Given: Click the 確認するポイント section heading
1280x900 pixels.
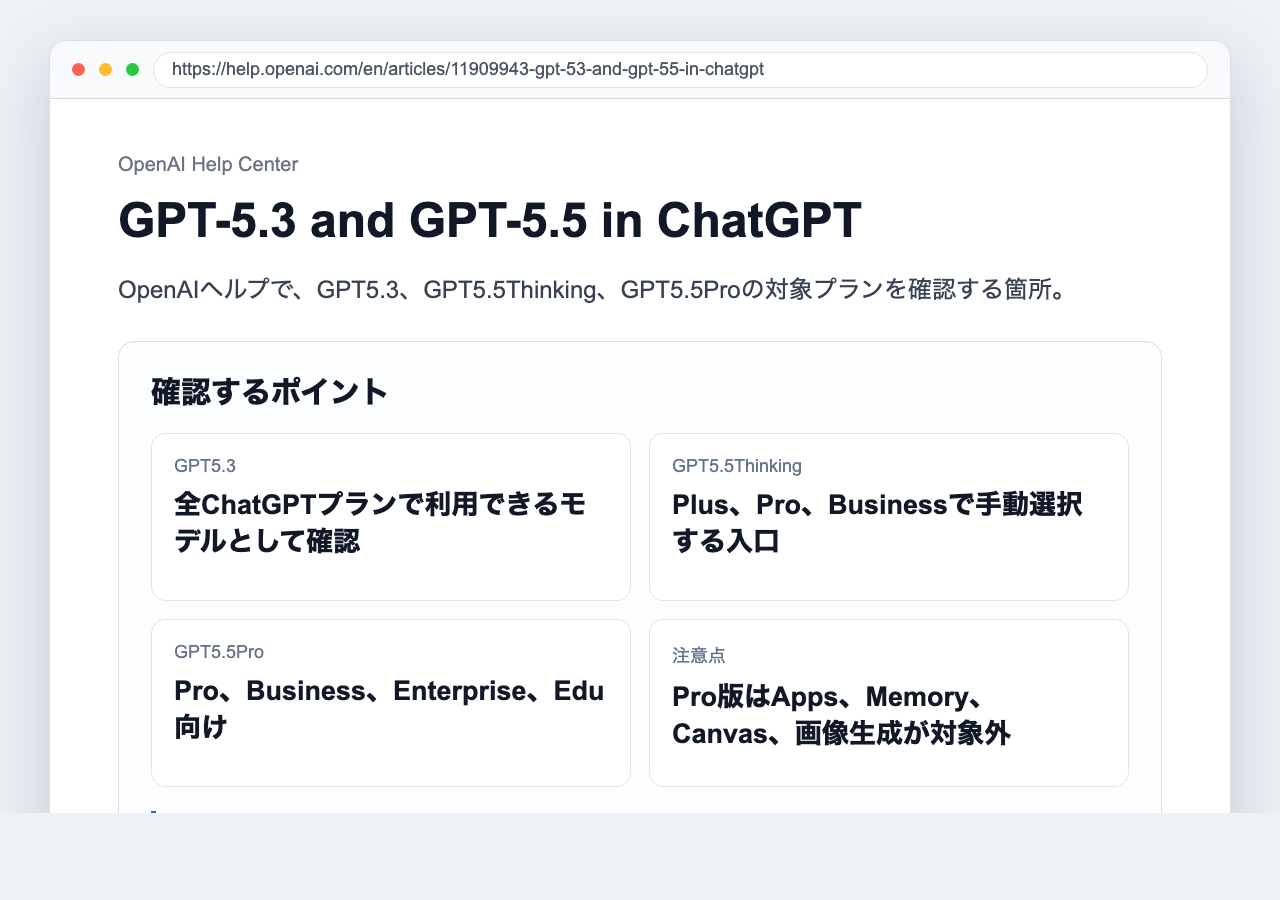Looking at the screenshot, I should coord(270,392).
